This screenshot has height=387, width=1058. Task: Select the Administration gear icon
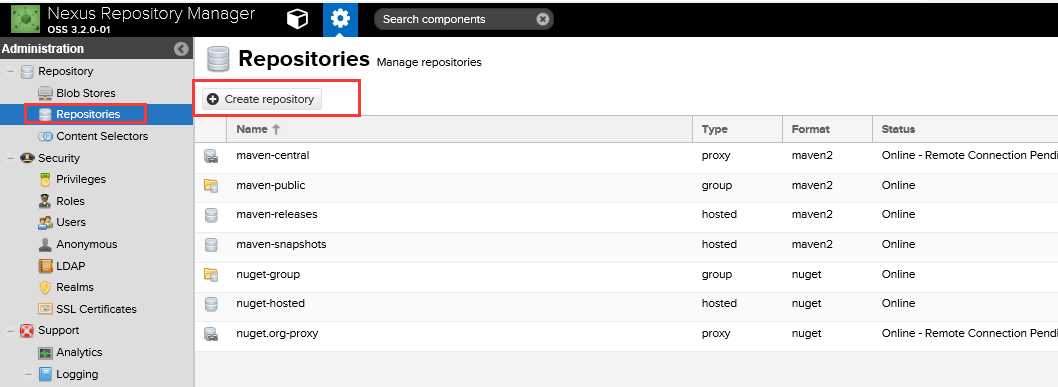coord(340,19)
